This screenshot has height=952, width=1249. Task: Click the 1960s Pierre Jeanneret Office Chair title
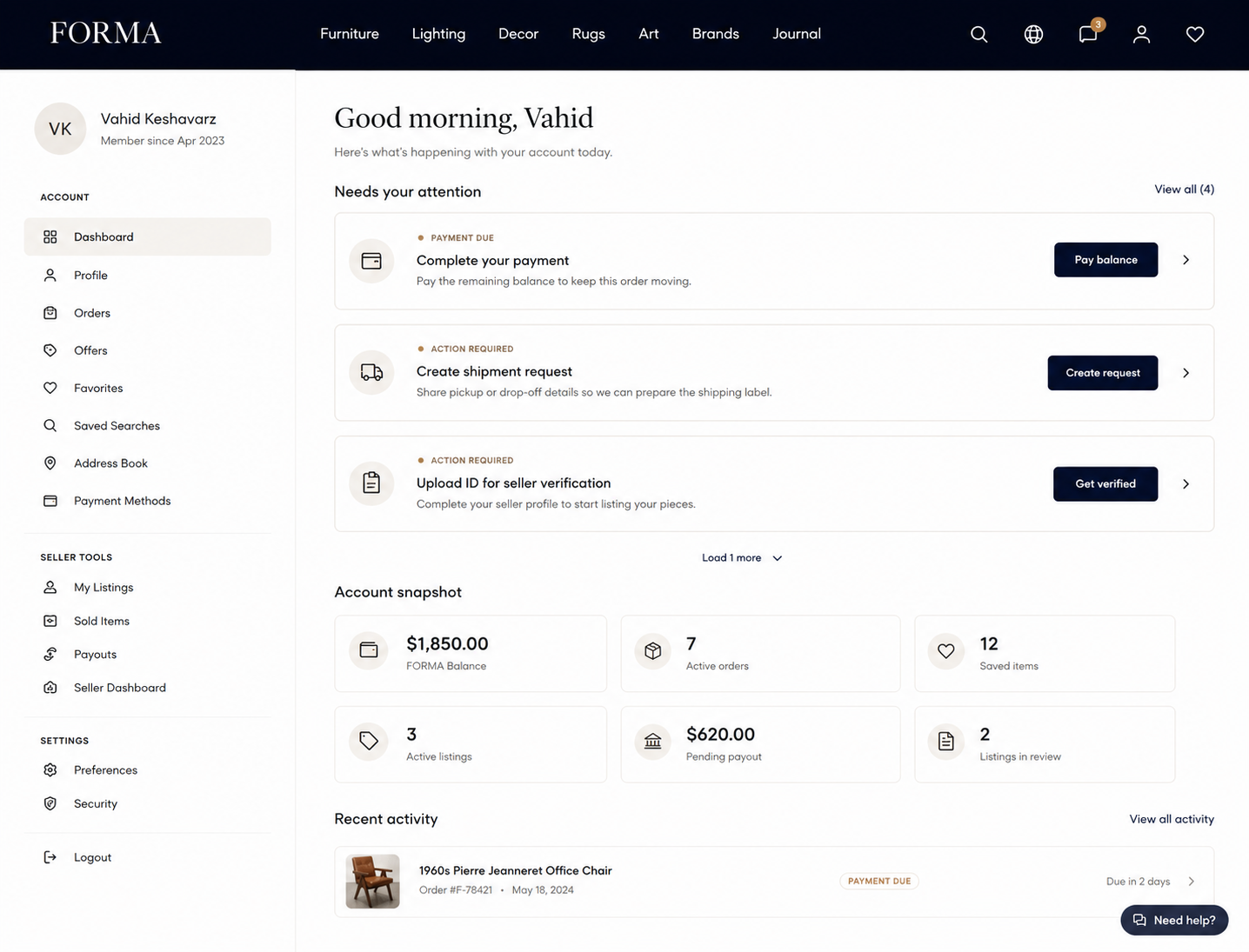(516, 870)
